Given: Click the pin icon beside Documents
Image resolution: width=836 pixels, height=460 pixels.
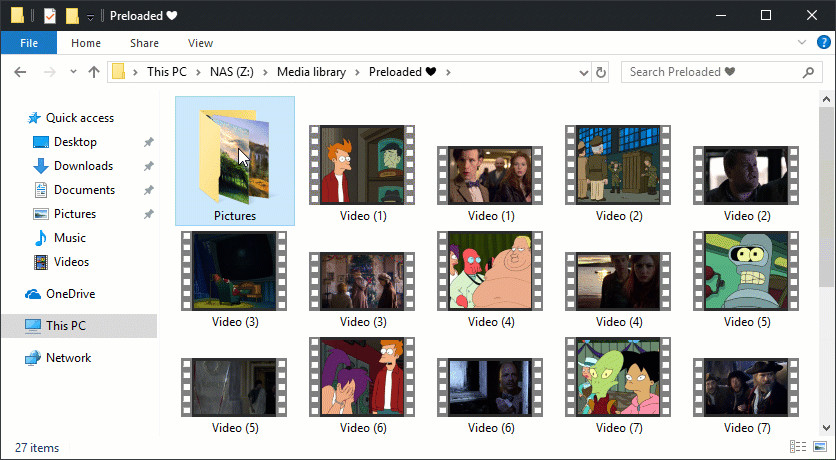Looking at the screenshot, I should 149,190.
